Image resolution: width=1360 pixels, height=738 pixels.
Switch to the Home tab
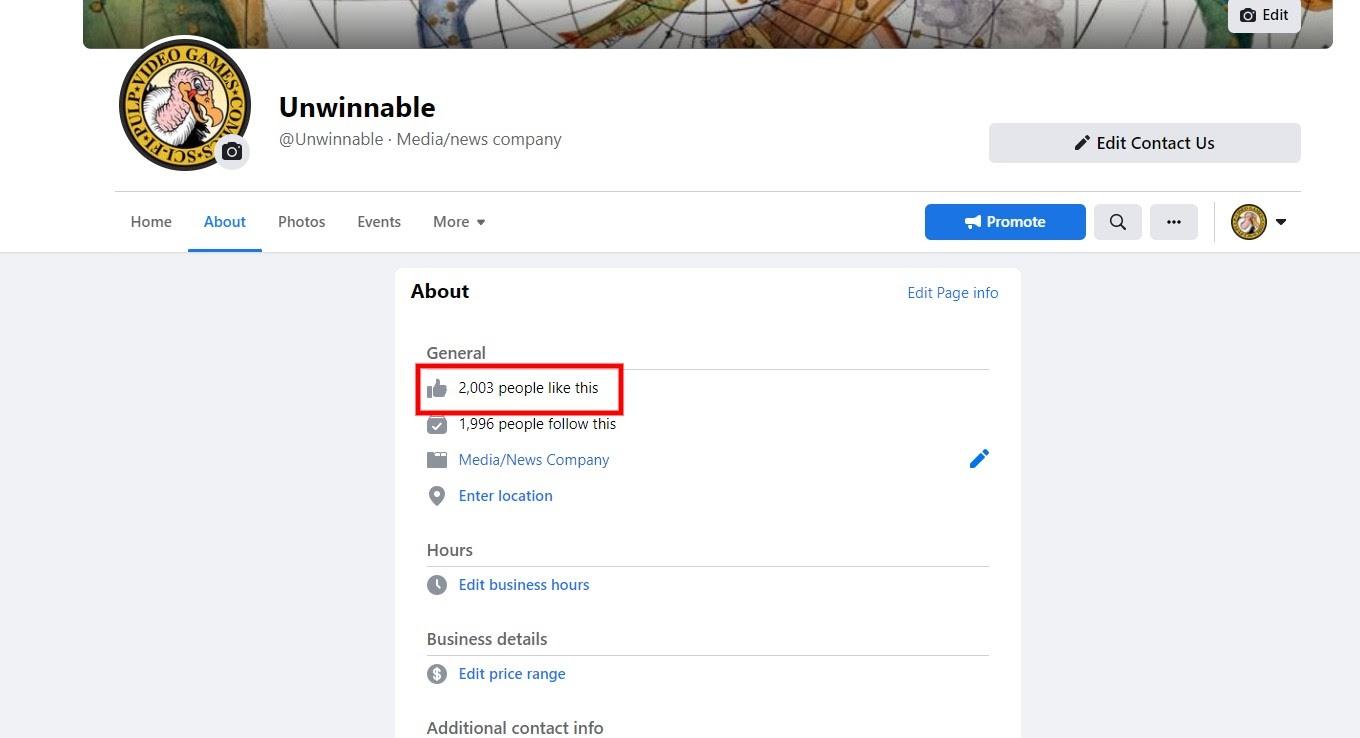(151, 222)
